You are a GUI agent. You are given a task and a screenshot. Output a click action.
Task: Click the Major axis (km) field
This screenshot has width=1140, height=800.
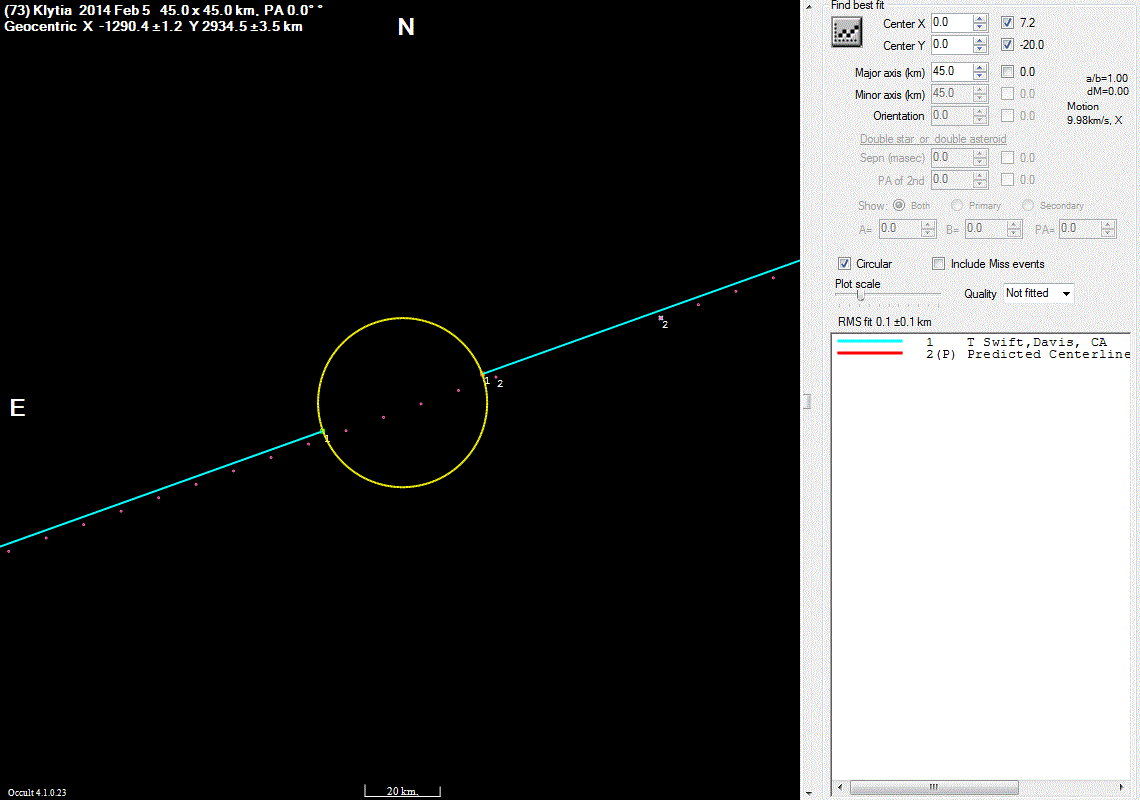(952, 71)
